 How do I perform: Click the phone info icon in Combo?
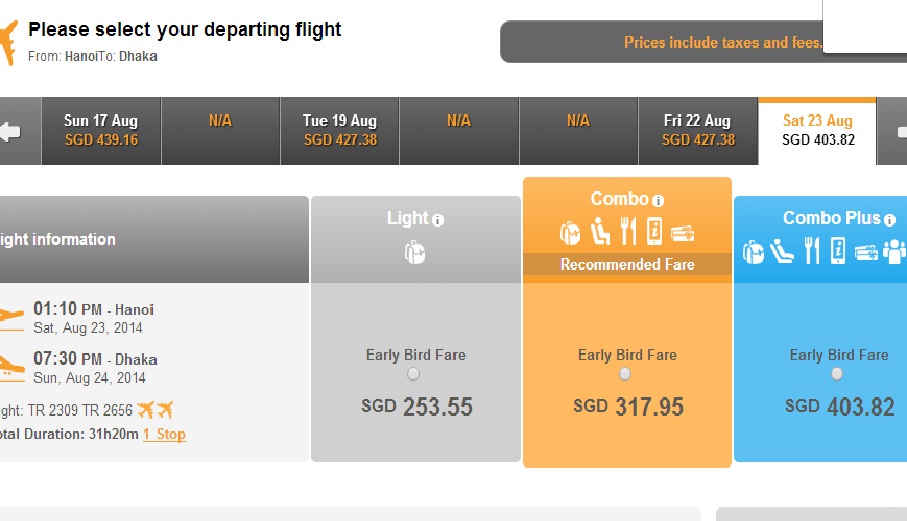pos(654,231)
